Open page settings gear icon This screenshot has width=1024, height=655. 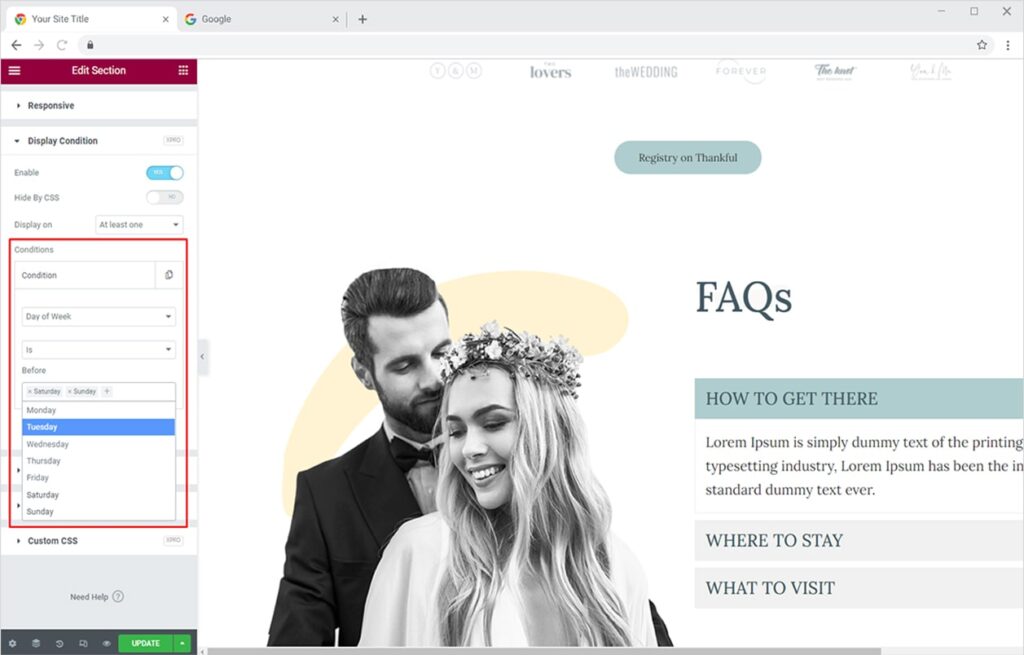coord(13,643)
